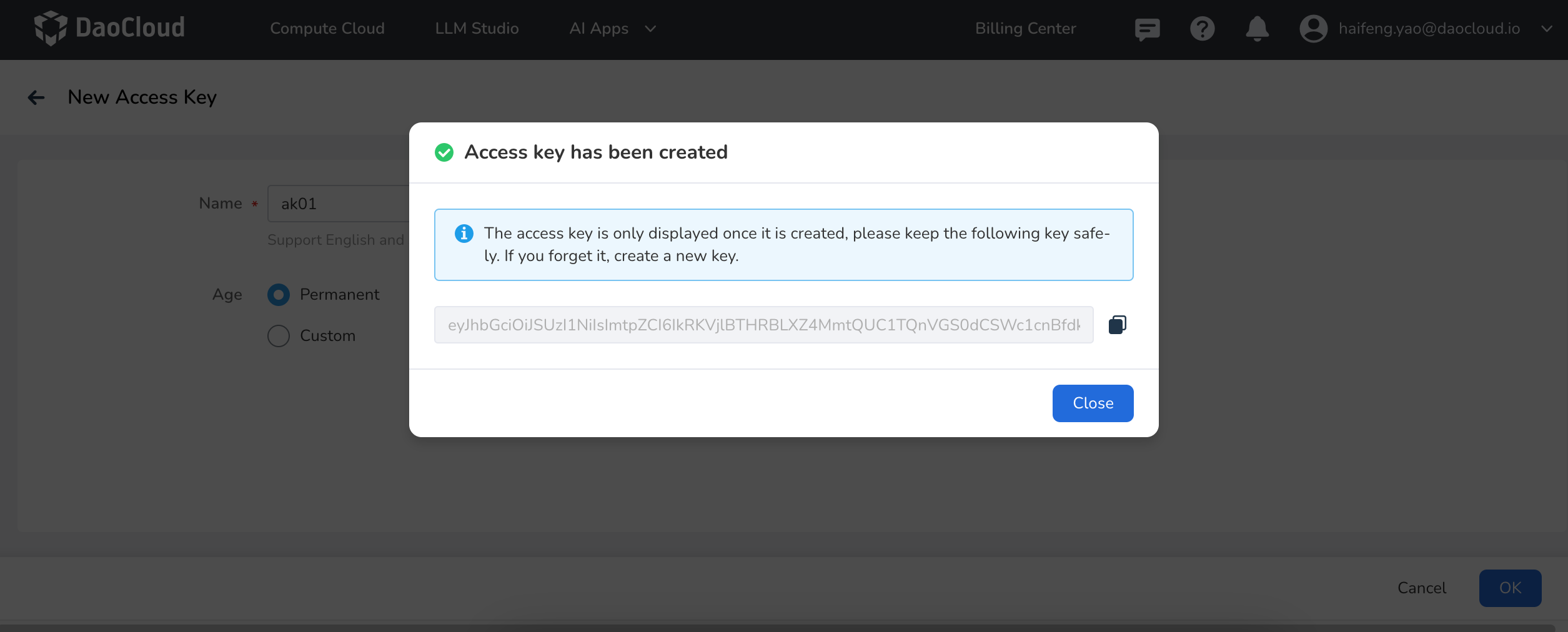Close the access key created dialog
This screenshot has width=1568, height=632.
click(x=1092, y=403)
